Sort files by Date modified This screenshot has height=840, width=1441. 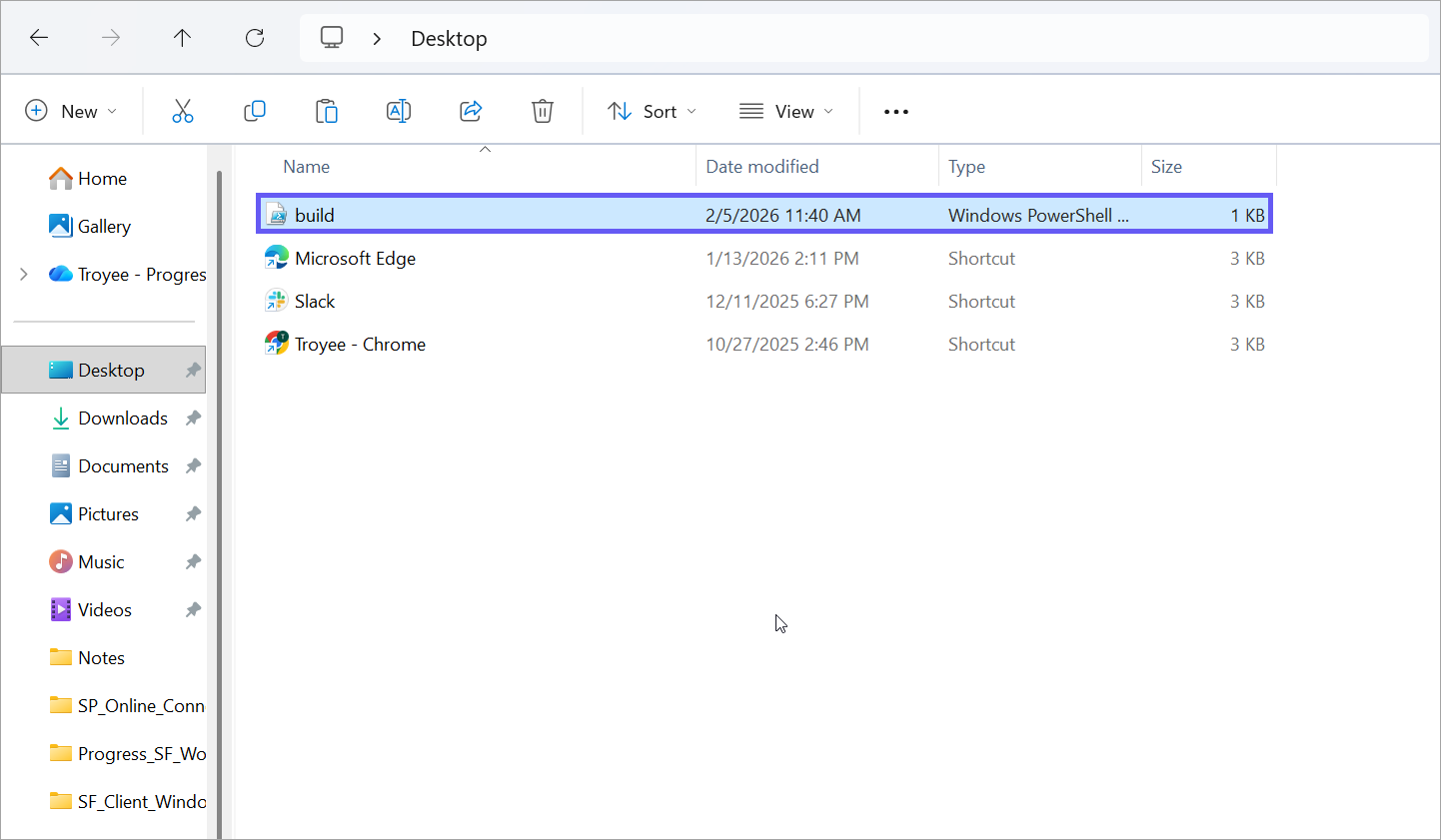[x=762, y=166]
